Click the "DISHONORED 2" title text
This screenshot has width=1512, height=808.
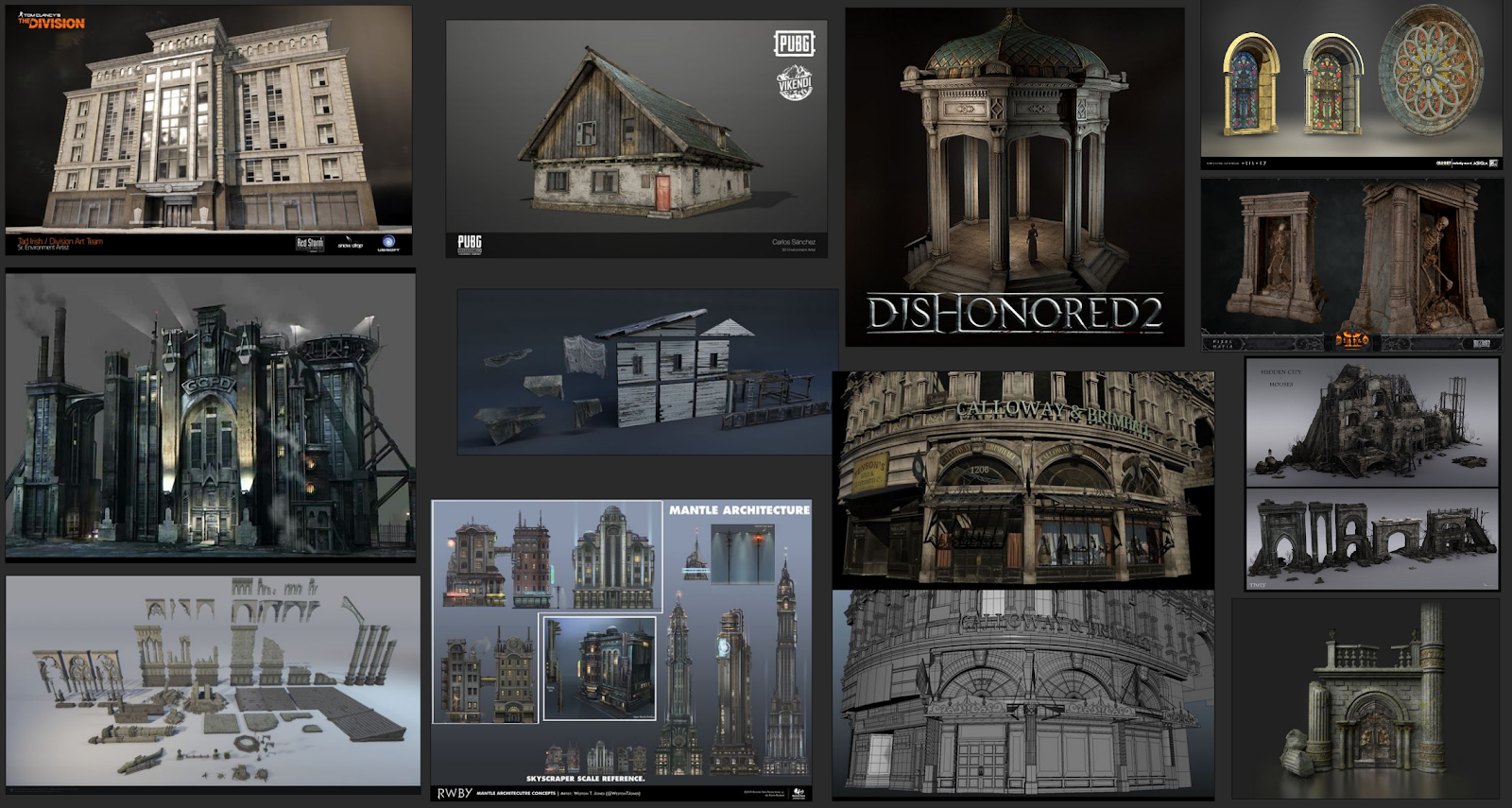click(1015, 314)
